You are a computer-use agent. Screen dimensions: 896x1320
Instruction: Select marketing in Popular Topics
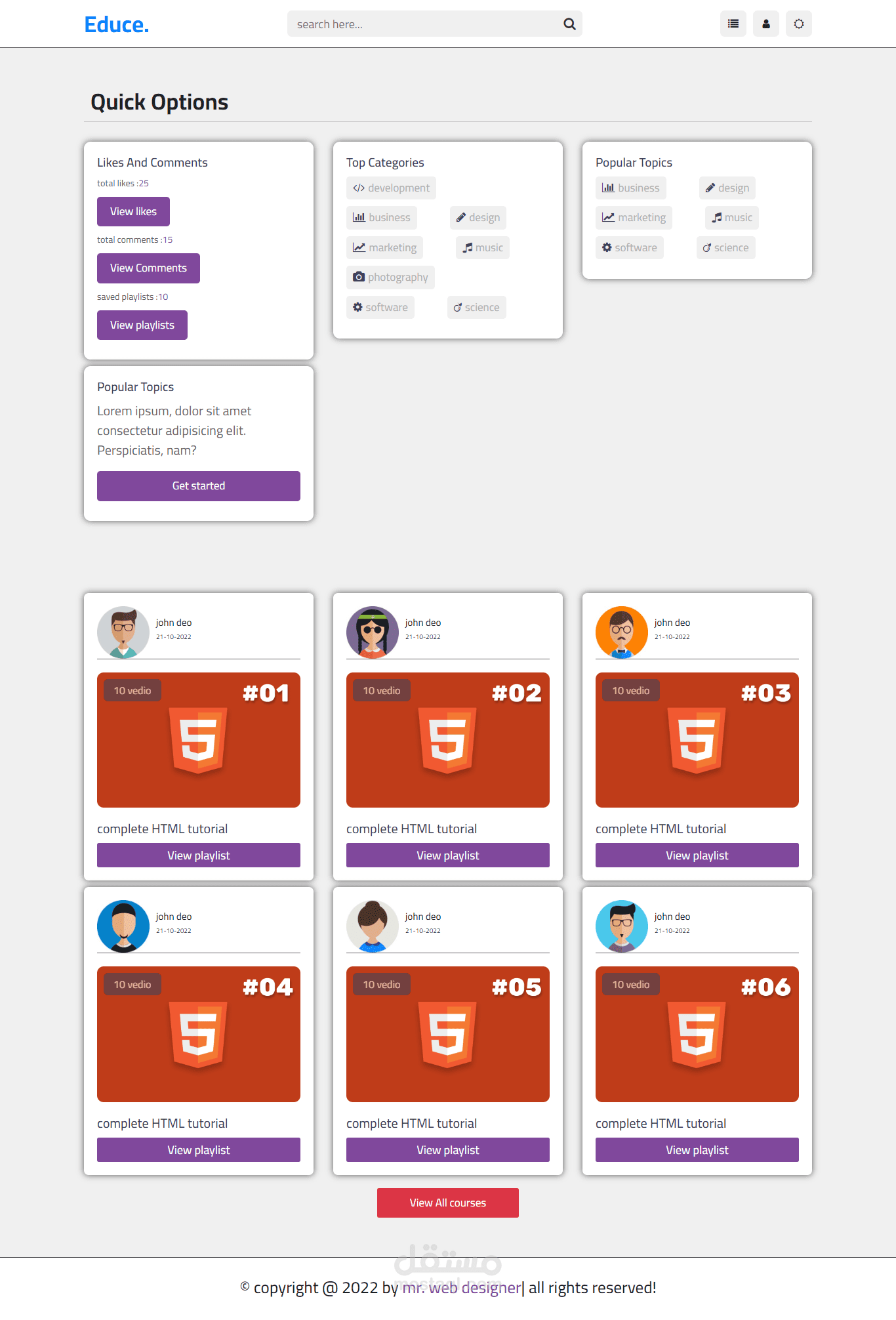(x=634, y=217)
